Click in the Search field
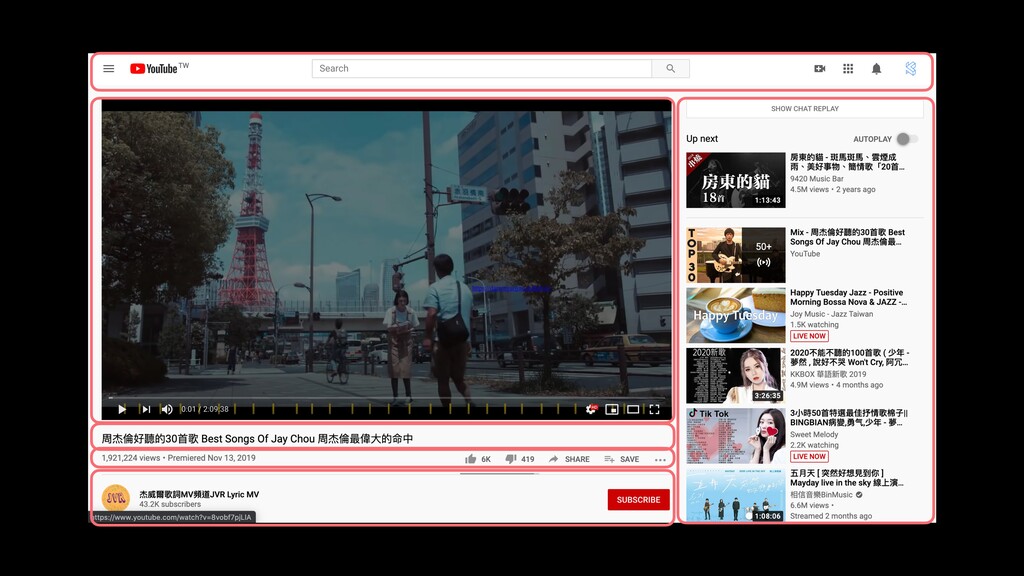This screenshot has height=576, width=1024. 482,69
